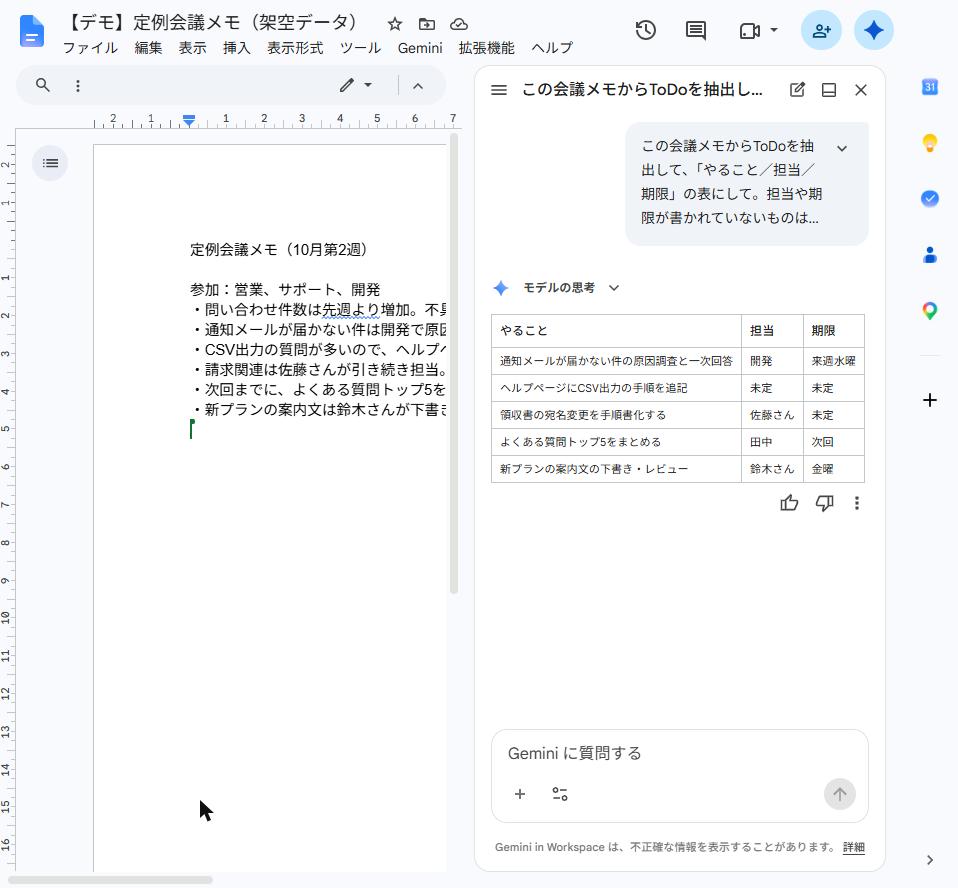Select the pencil editing mode icon

(347, 85)
